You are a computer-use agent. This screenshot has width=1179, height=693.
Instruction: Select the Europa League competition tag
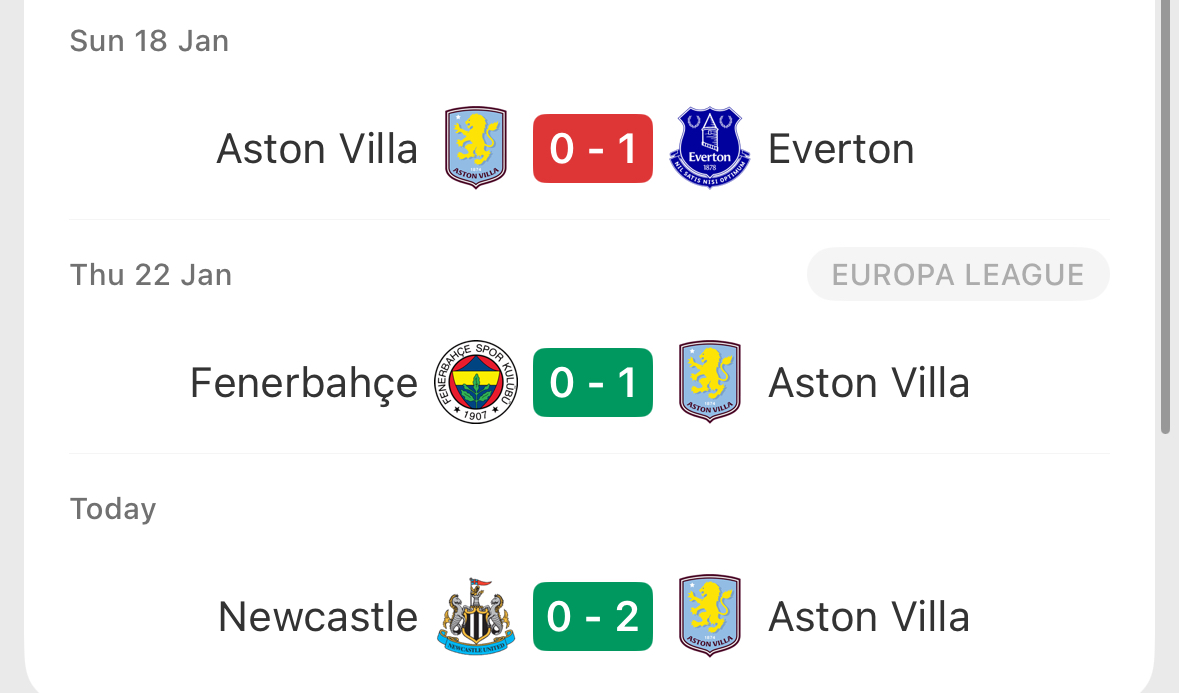tap(958, 275)
